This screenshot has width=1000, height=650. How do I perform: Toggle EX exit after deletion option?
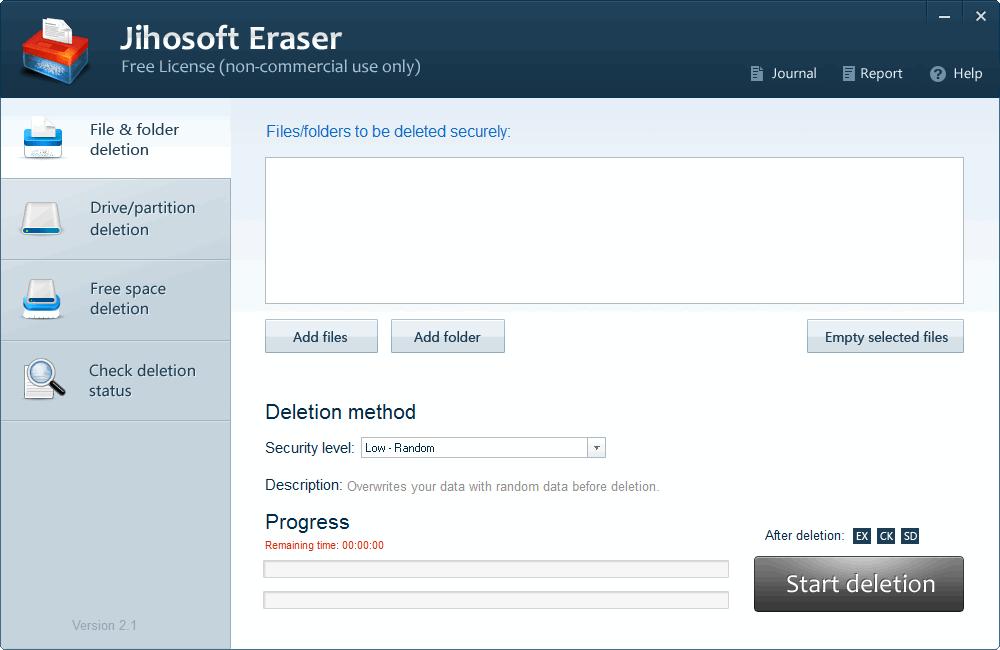pos(862,536)
